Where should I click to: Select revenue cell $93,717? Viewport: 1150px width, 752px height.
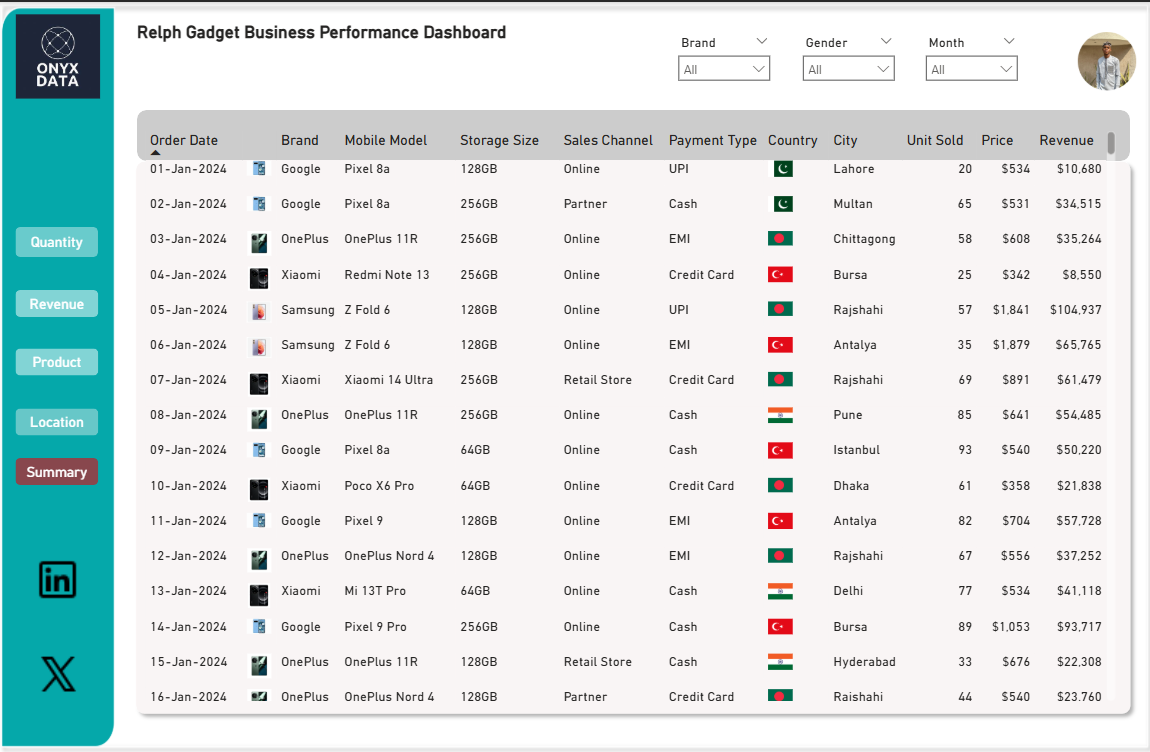[1078, 627]
